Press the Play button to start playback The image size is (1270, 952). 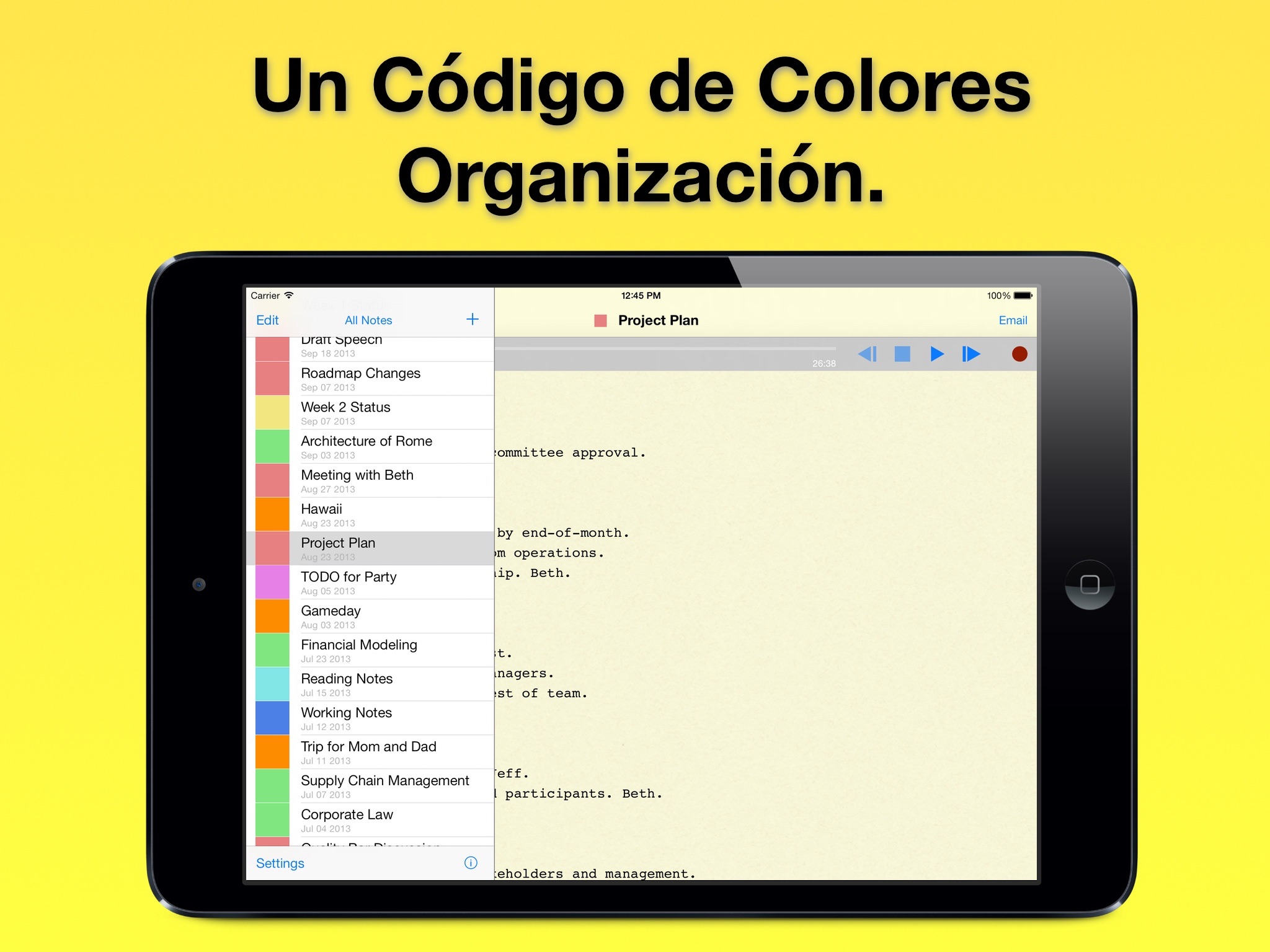coord(935,357)
